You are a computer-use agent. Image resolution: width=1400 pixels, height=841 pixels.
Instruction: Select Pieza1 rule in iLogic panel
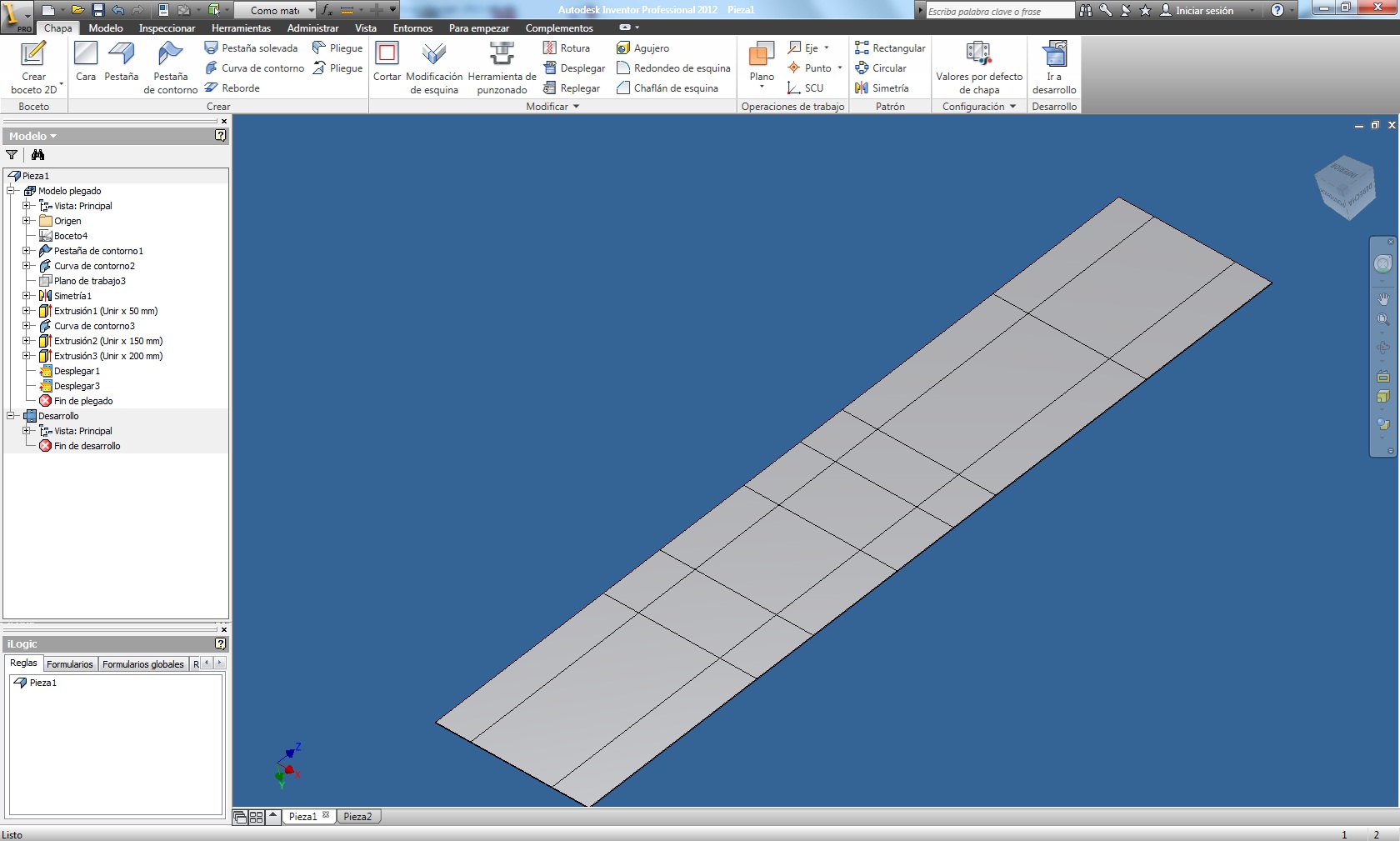click(36, 683)
